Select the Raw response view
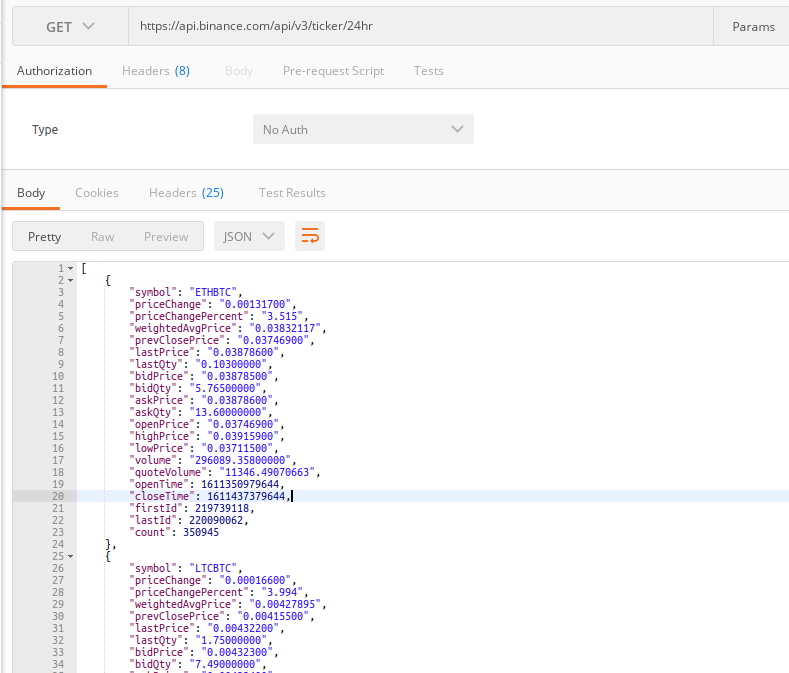The height and width of the screenshot is (673, 789). (x=102, y=237)
